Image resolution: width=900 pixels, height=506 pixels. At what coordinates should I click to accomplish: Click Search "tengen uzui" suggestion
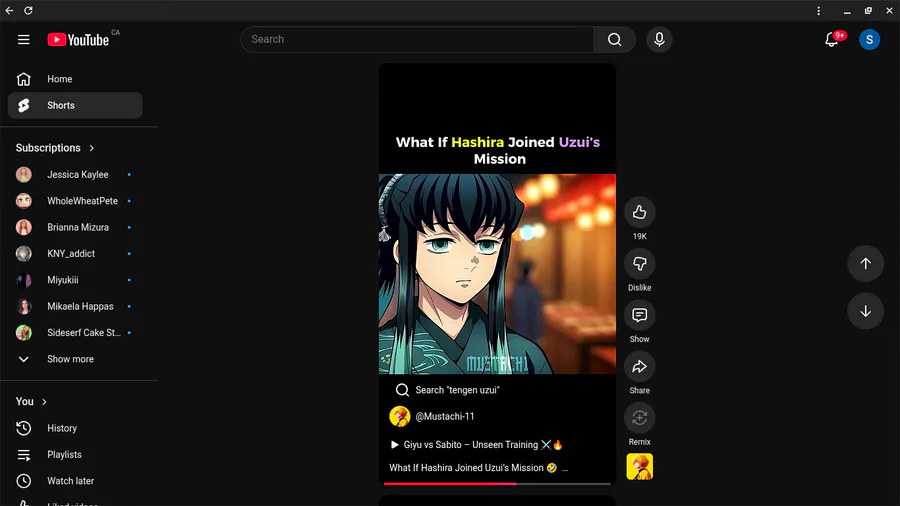[448, 390]
